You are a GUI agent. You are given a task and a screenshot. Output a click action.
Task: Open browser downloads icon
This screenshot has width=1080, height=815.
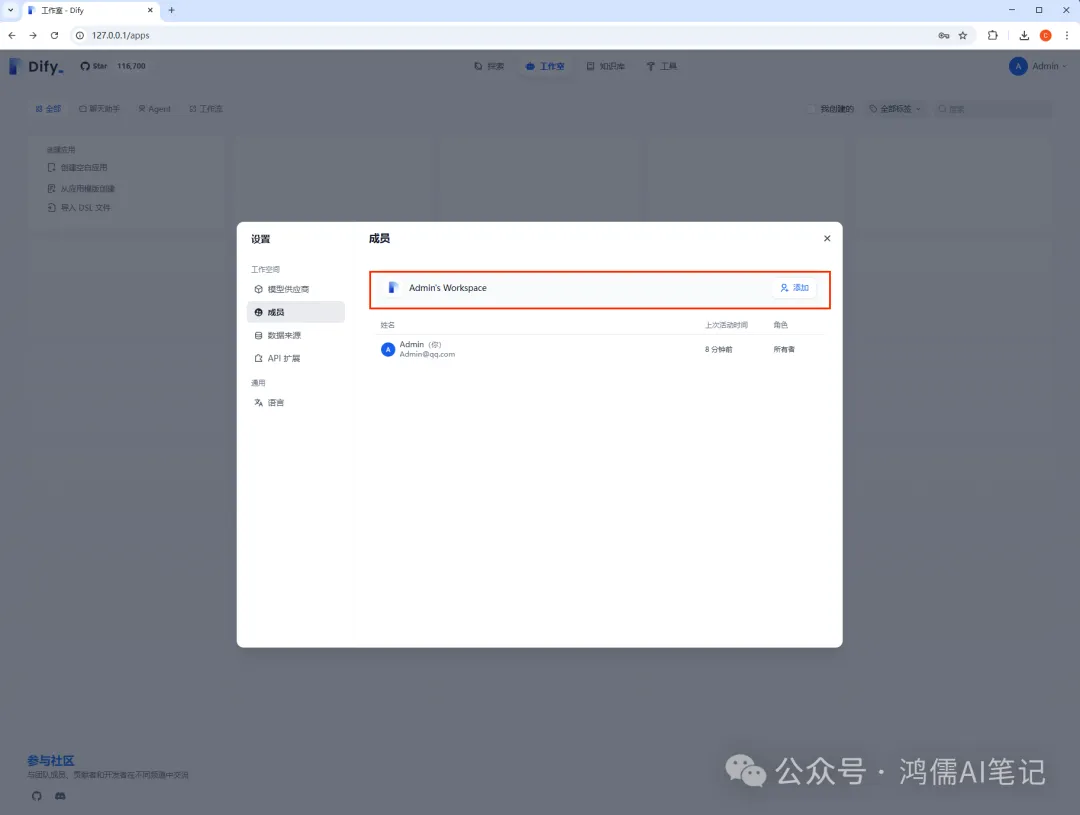[x=1024, y=35]
